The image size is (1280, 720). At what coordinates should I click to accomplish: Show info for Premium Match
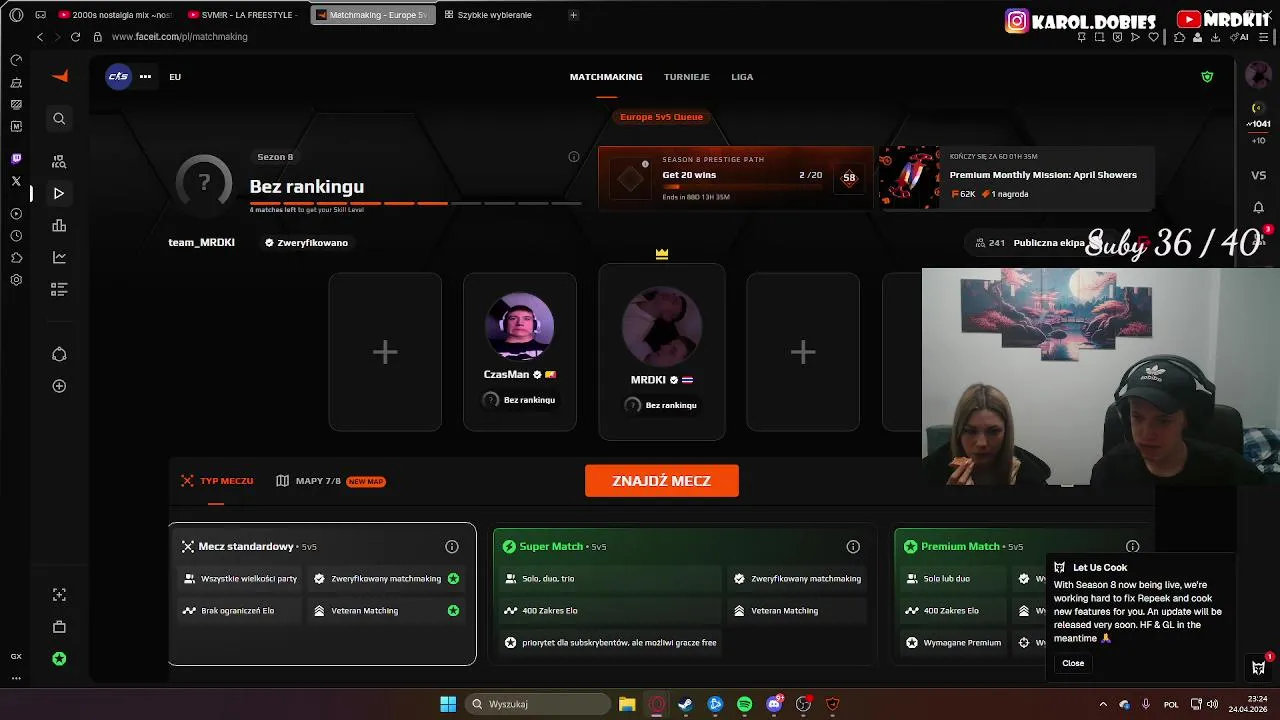1132,547
